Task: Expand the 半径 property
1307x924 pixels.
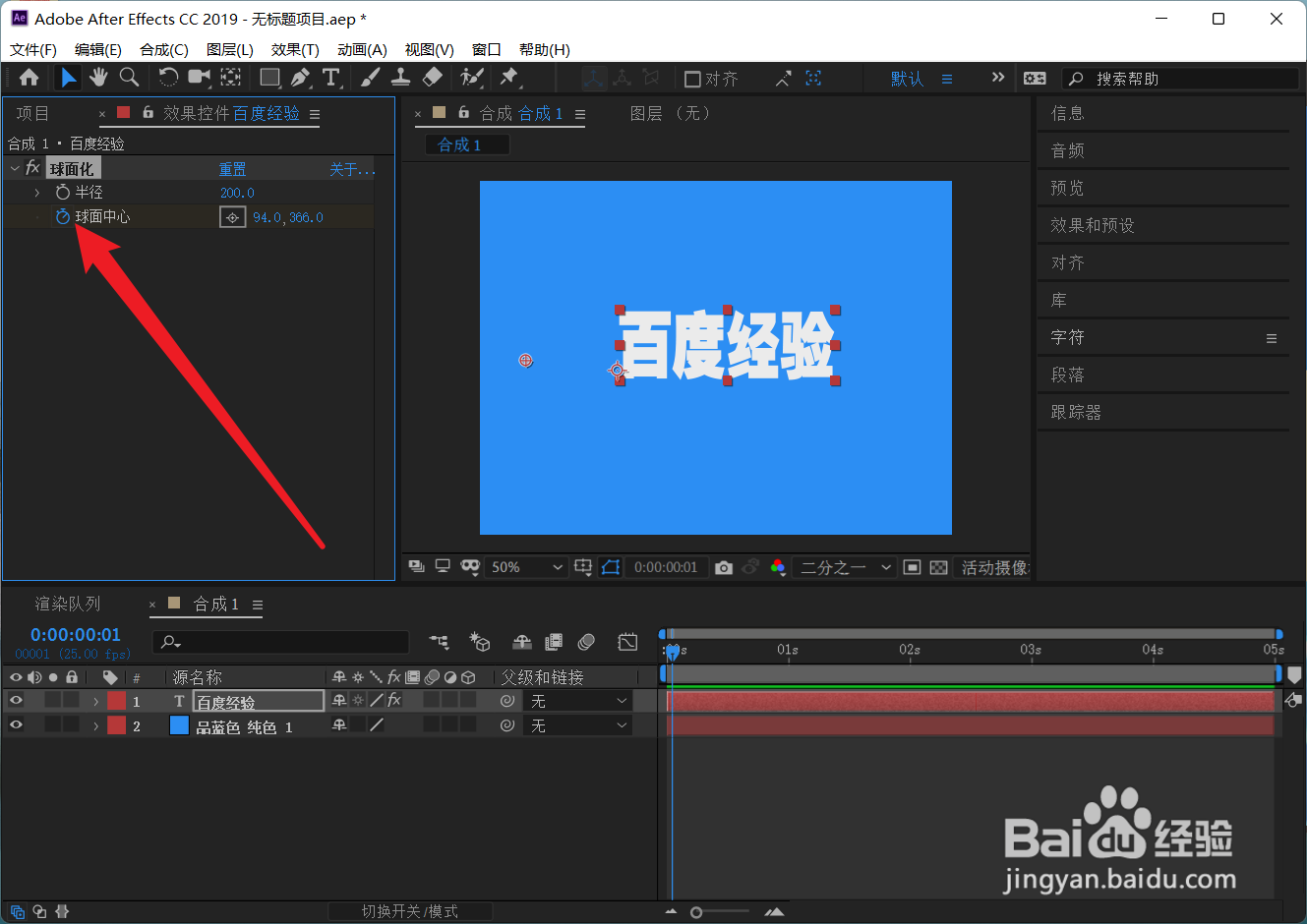Action: [x=37, y=193]
